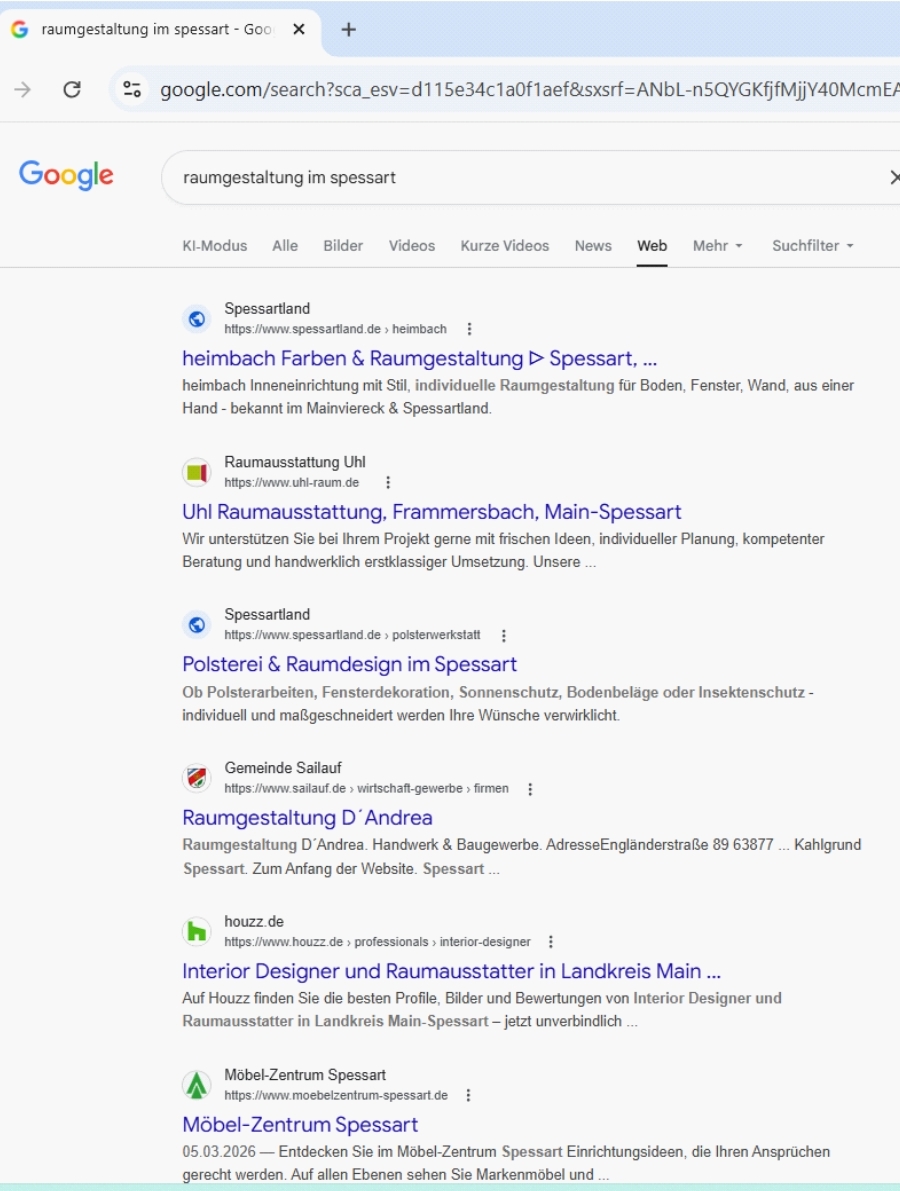This screenshot has height=1191, width=900.
Task: Open options for houzz.de result
Action: (550, 942)
